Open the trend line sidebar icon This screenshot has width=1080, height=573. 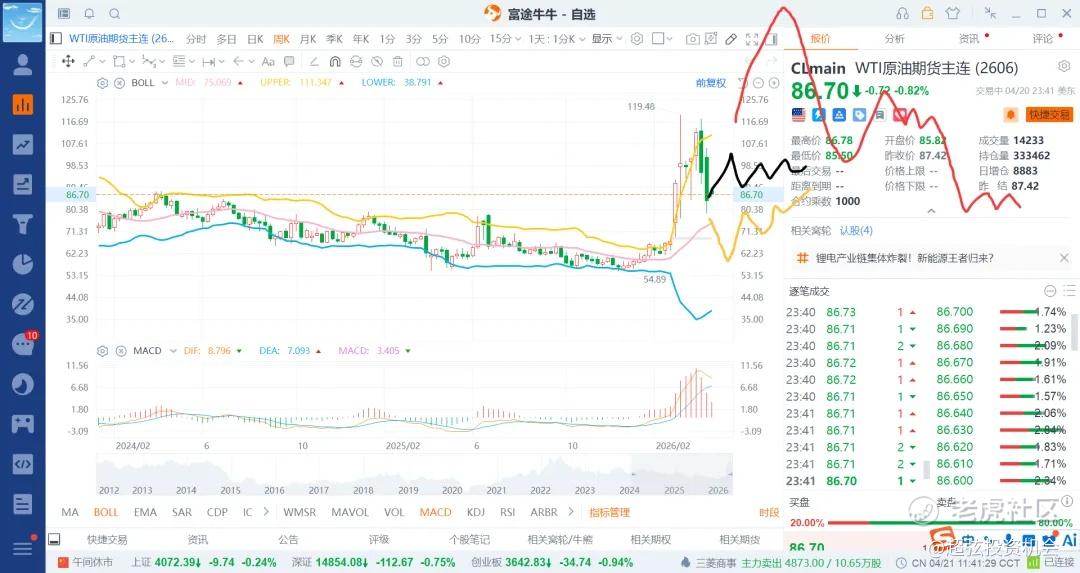coord(23,145)
